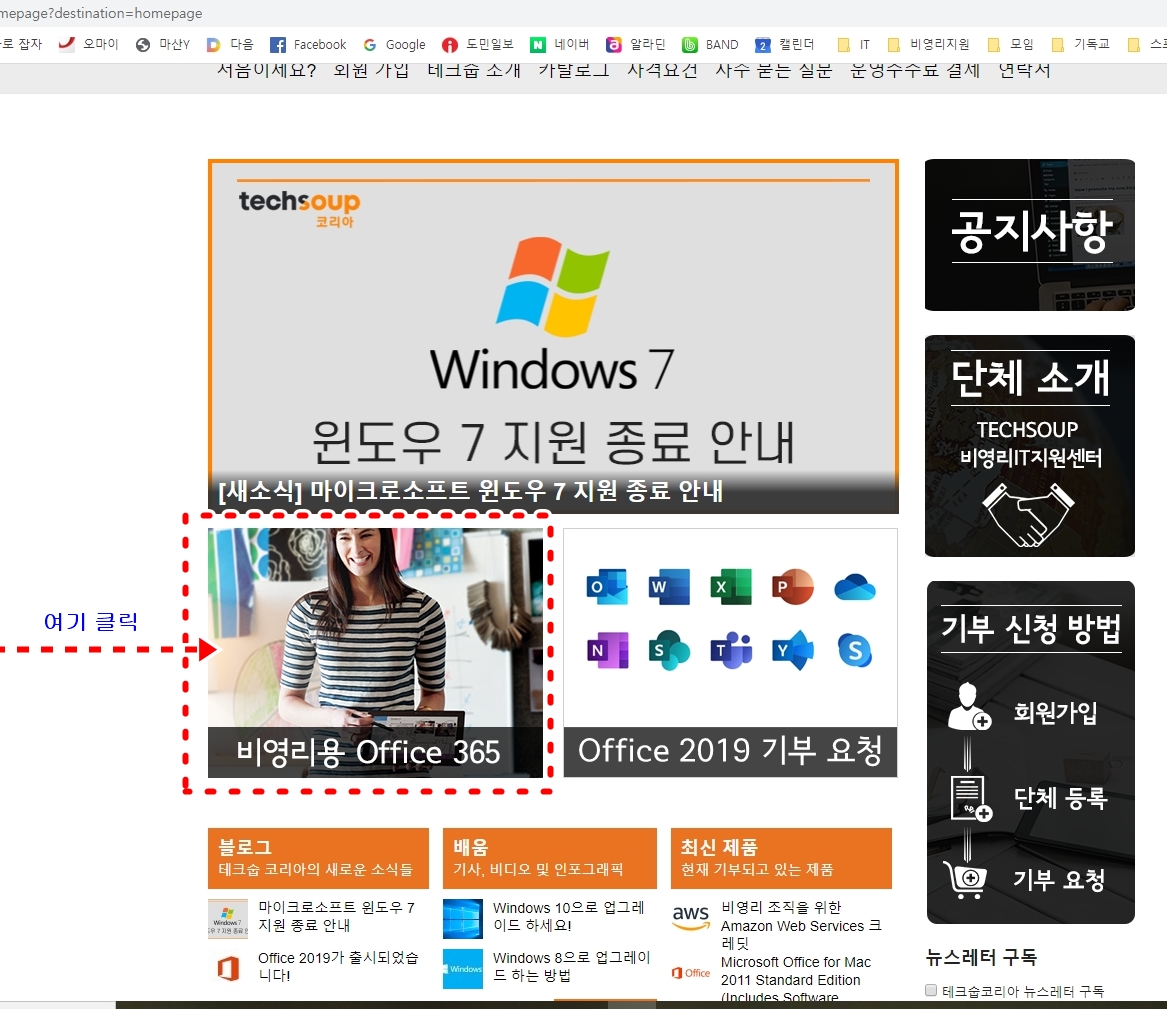
Task: Open article Windows 10으로 업그레이드 하세요
Action: click(x=569, y=916)
